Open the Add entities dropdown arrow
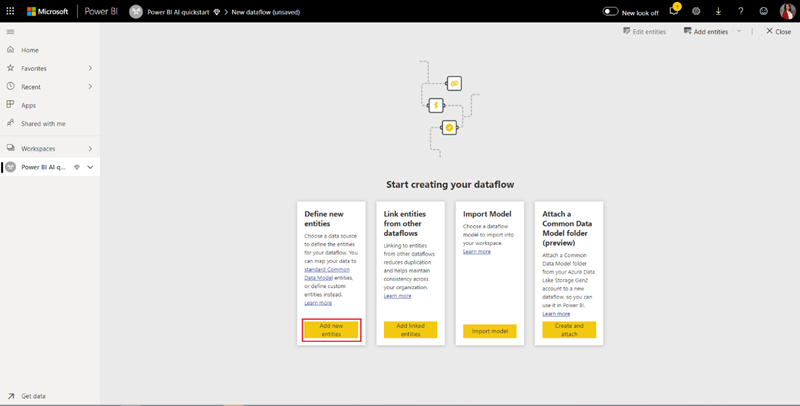The width and height of the screenshot is (800, 406). pos(739,32)
